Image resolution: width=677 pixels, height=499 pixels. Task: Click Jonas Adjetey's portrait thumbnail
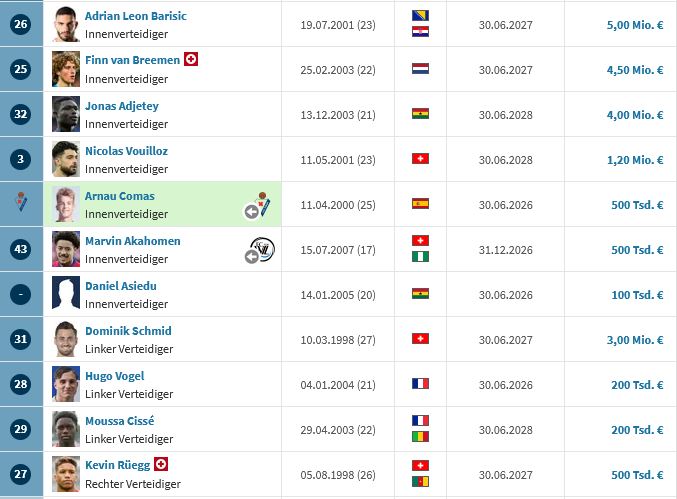coord(66,114)
